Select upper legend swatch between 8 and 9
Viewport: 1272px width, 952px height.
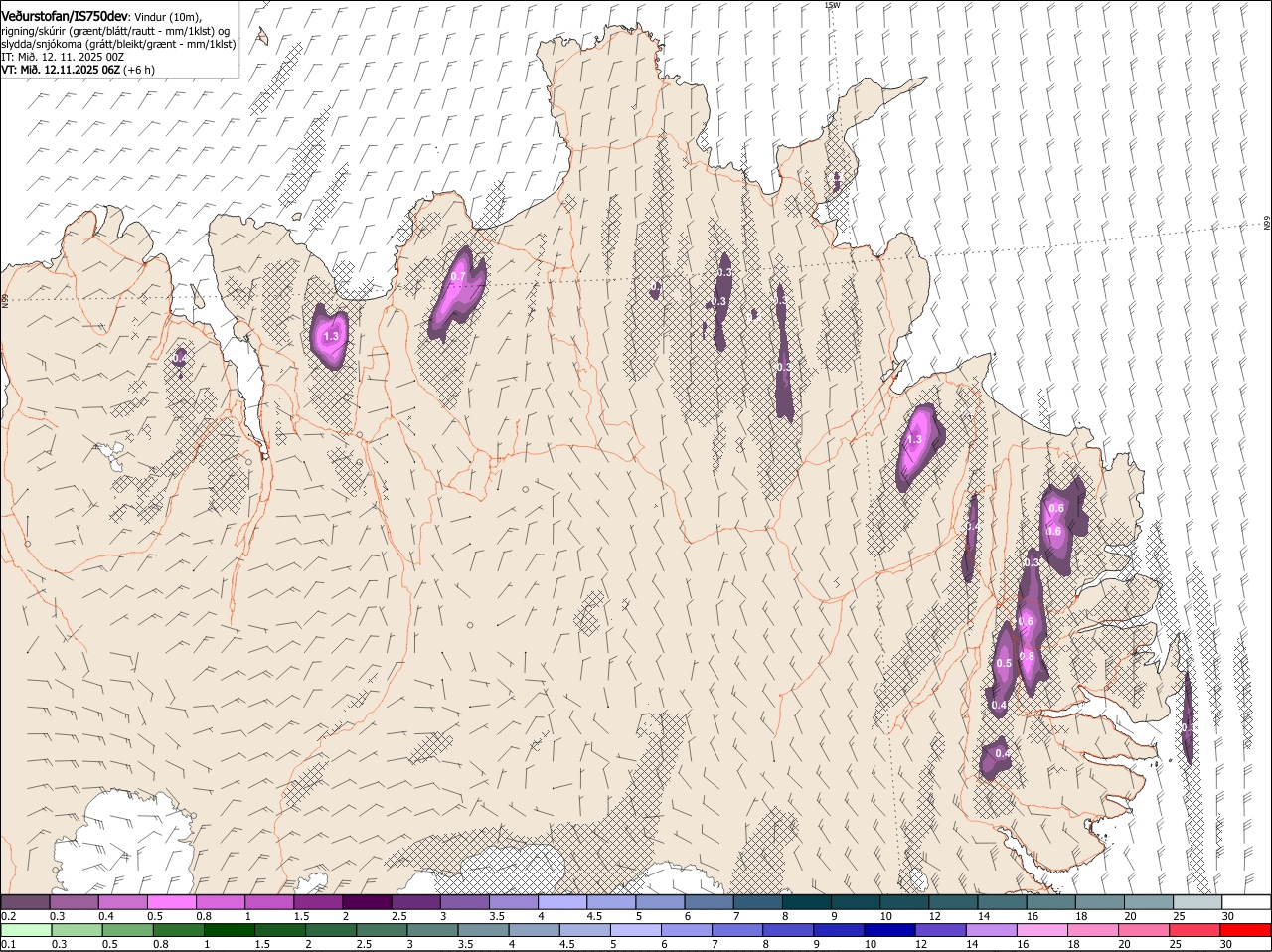[807, 901]
